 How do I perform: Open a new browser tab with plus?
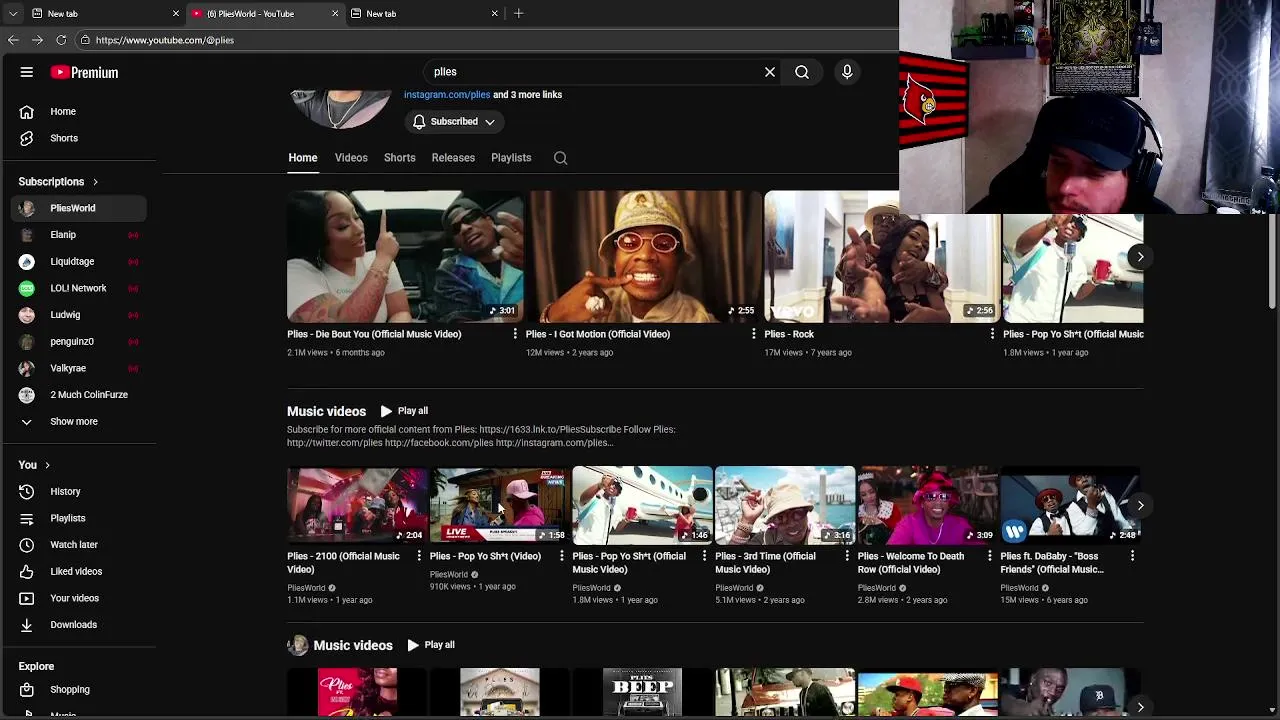518,13
